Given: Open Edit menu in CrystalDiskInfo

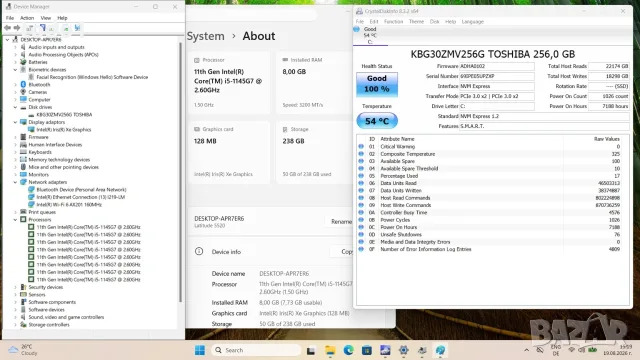Looking at the screenshot, I should [x=374, y=22].
